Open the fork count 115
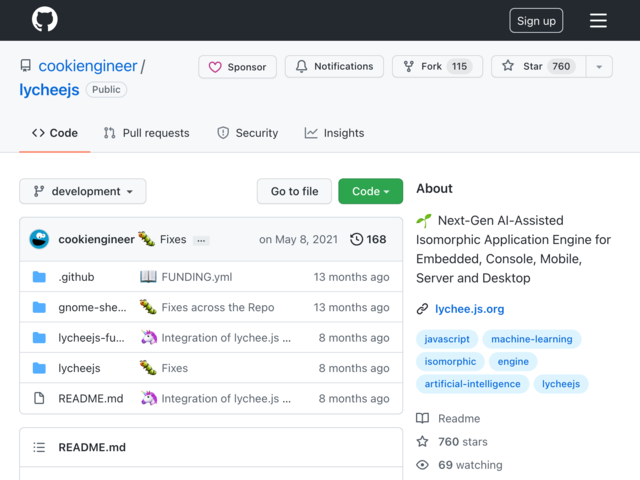640x480 pixels. pos(459,67)
